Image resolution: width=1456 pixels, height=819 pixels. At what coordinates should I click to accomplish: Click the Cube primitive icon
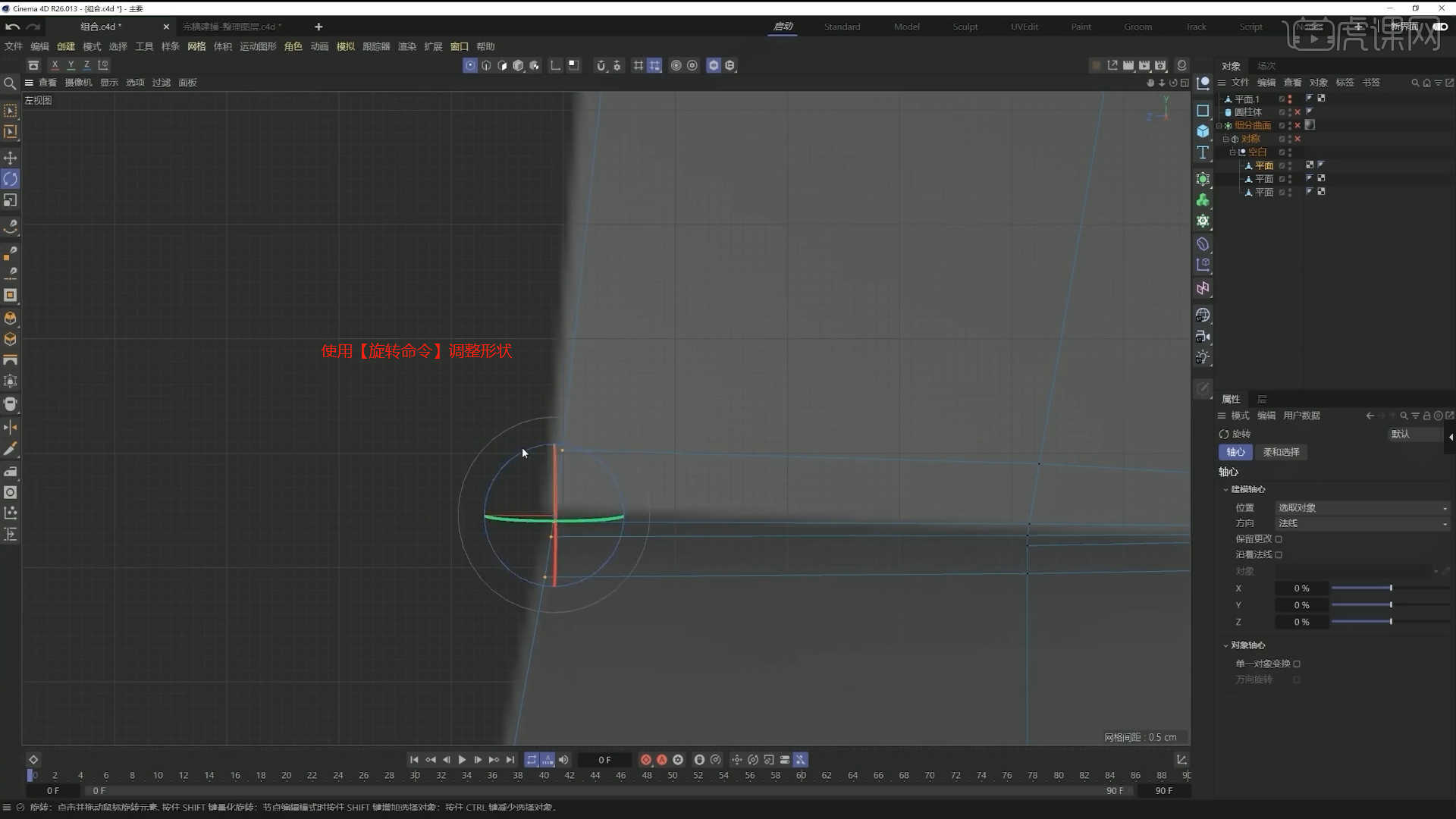pos(1203,131)
